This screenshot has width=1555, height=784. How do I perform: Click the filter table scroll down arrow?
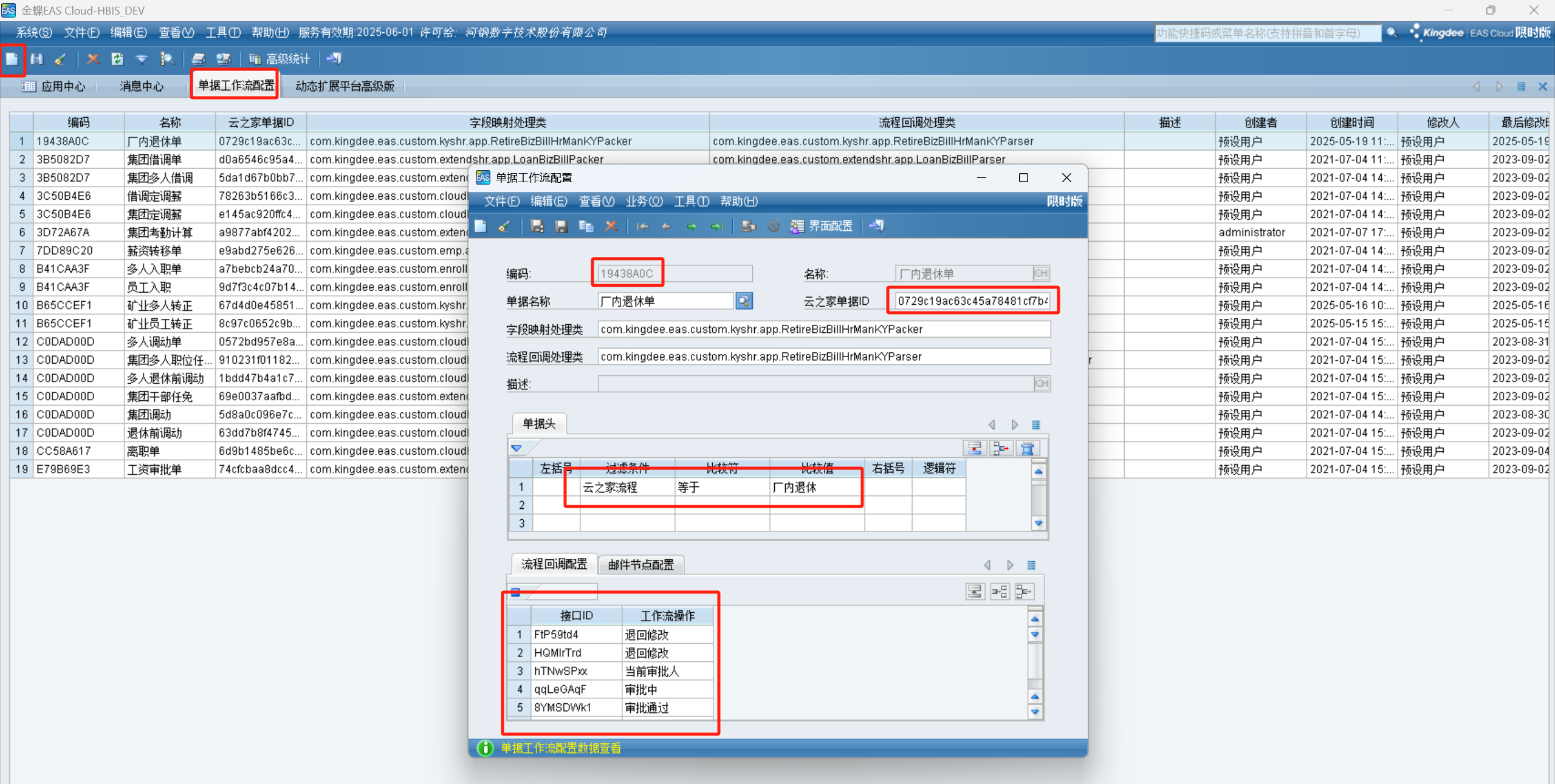(x=1038, y=523)
